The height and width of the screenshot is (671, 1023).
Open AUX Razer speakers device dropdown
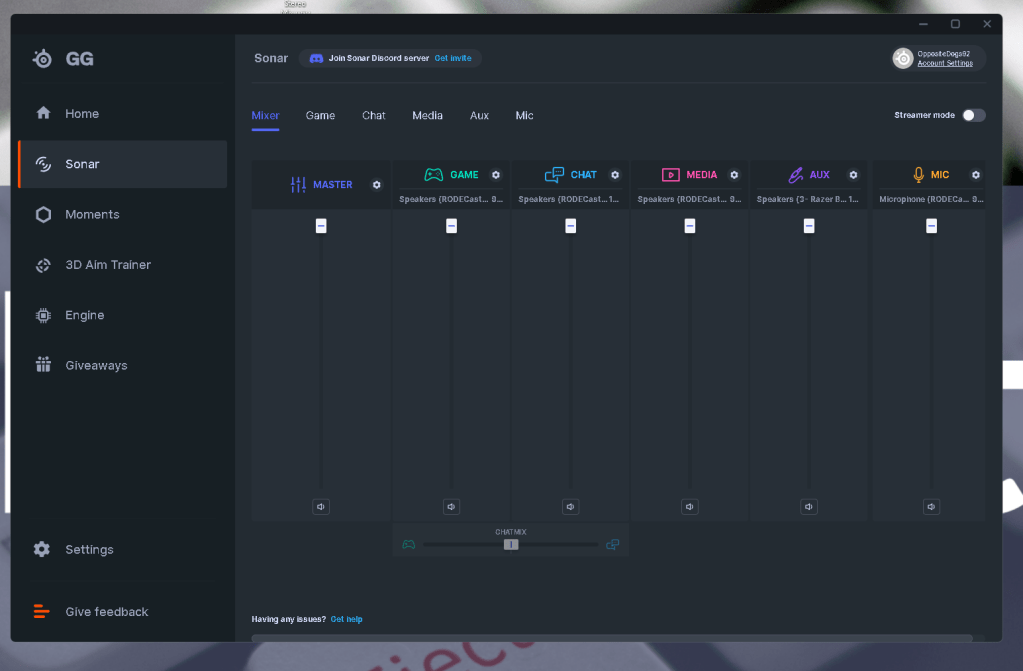pyautogui.click(x=808, y=199)
